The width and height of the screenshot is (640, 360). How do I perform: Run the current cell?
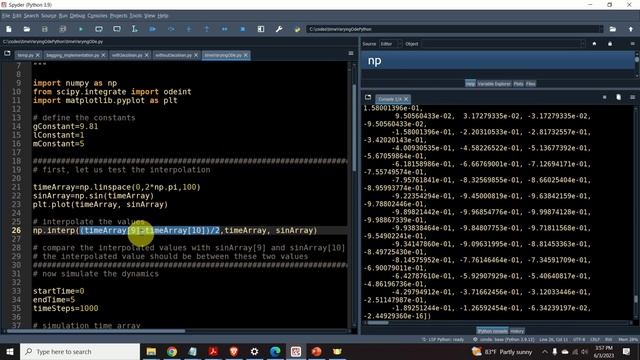point(99,29)
